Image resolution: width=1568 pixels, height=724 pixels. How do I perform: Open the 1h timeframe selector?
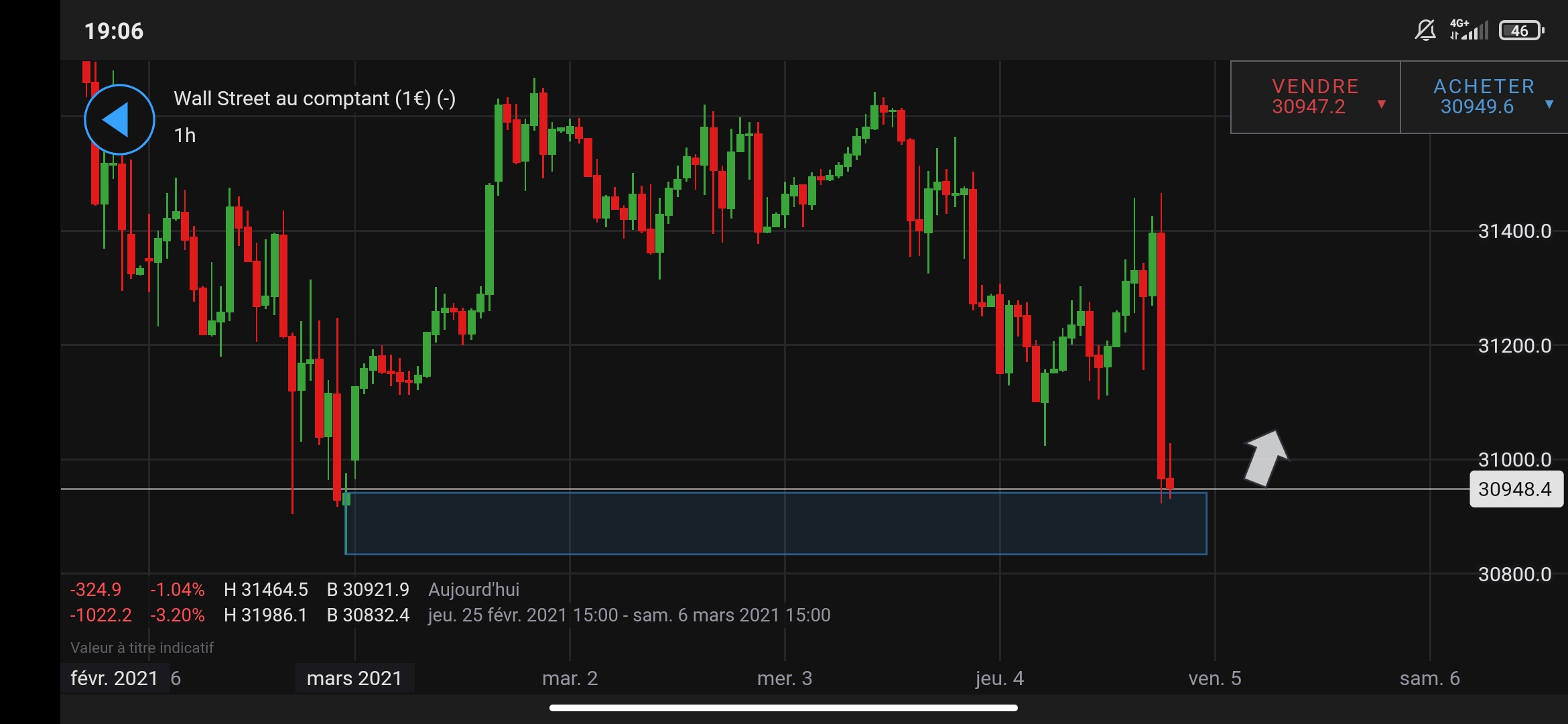185,135
